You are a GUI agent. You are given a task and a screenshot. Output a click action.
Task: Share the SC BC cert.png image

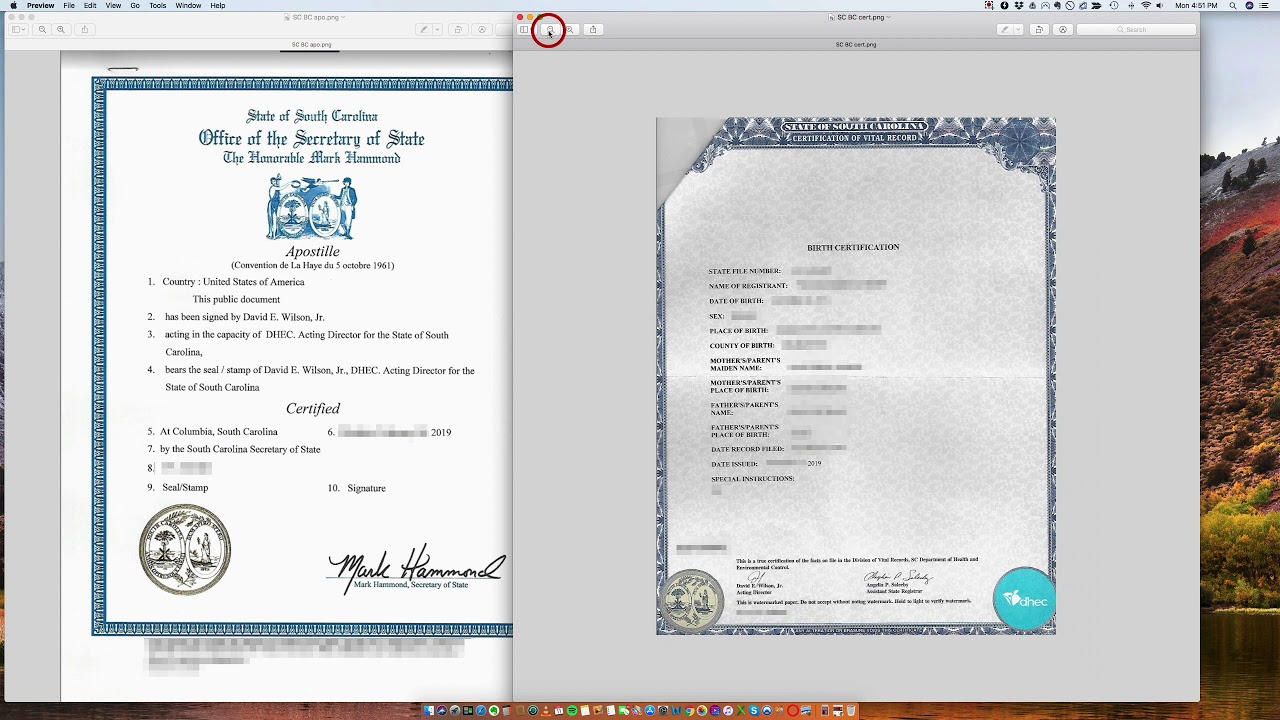pyautogui.click(x=593, y=30)
